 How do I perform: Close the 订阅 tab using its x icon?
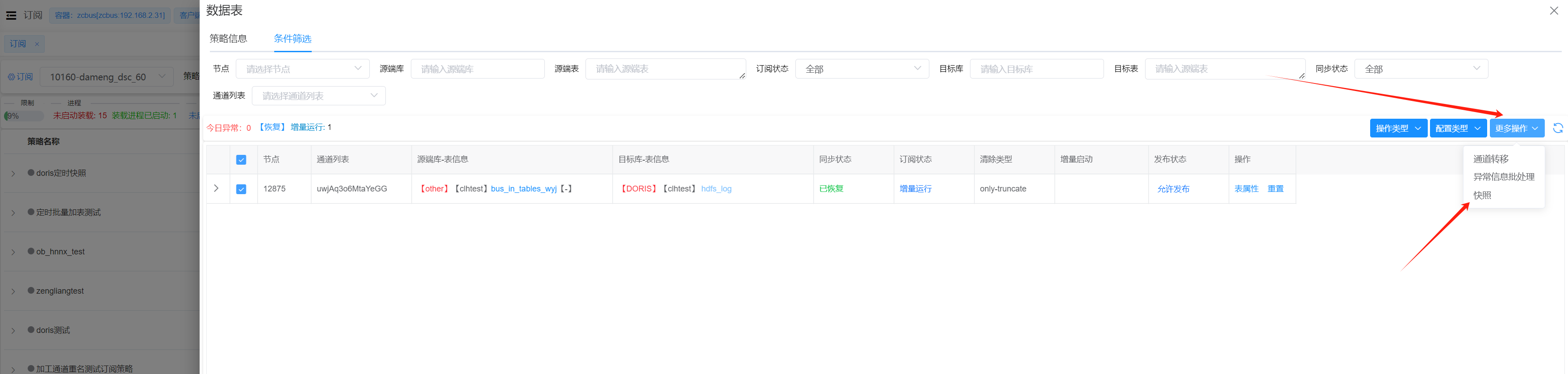click(x=37, y=44)
